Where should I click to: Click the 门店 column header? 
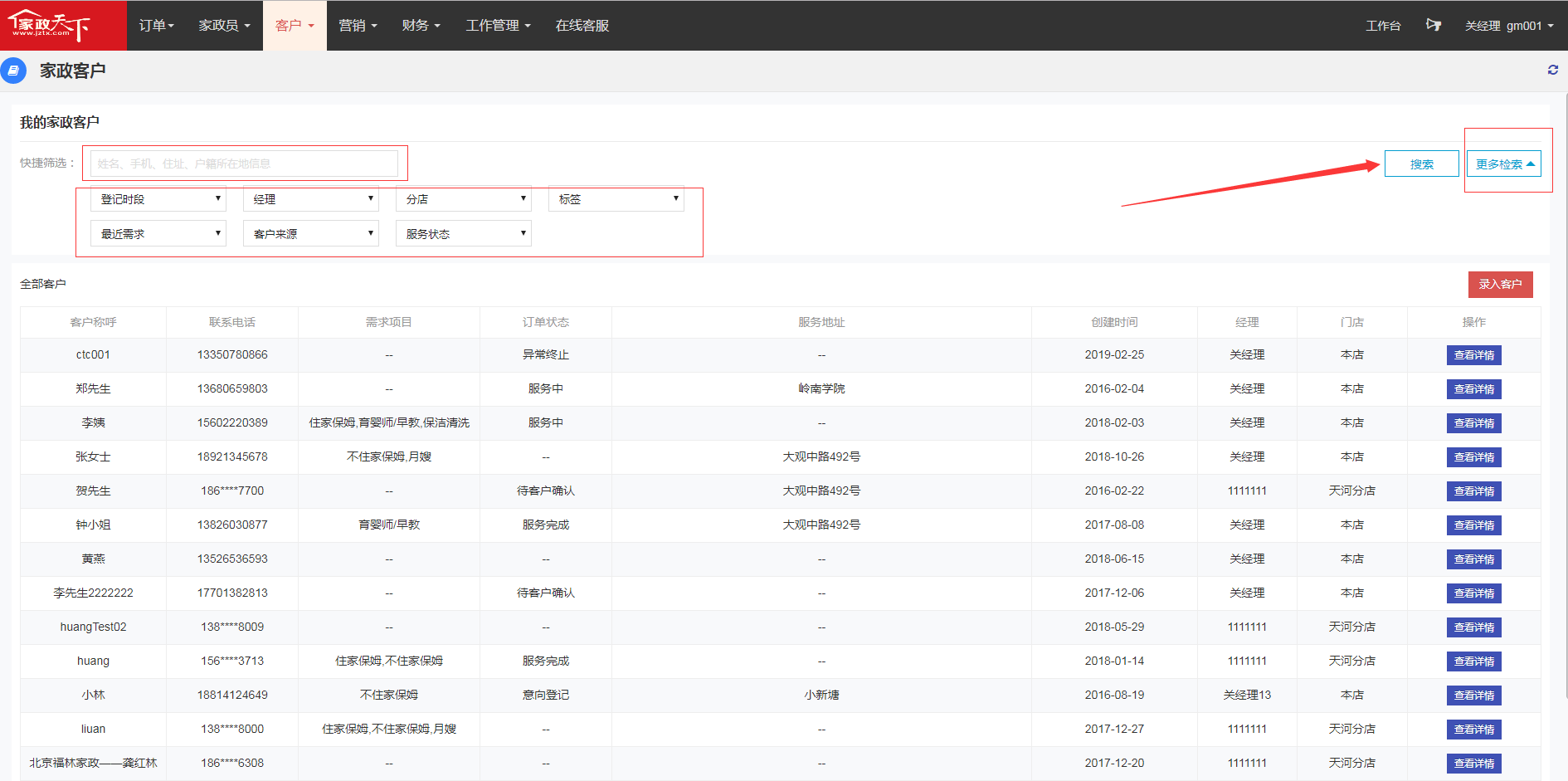click(x=1352, y=322)
